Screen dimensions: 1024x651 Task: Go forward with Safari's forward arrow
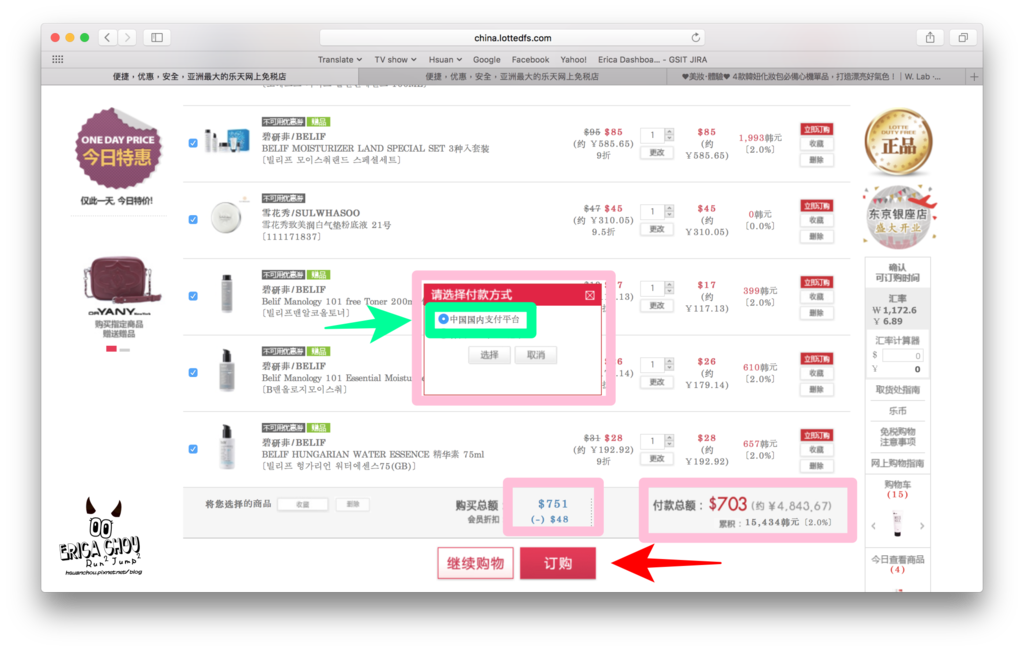(x=128, y=37)
